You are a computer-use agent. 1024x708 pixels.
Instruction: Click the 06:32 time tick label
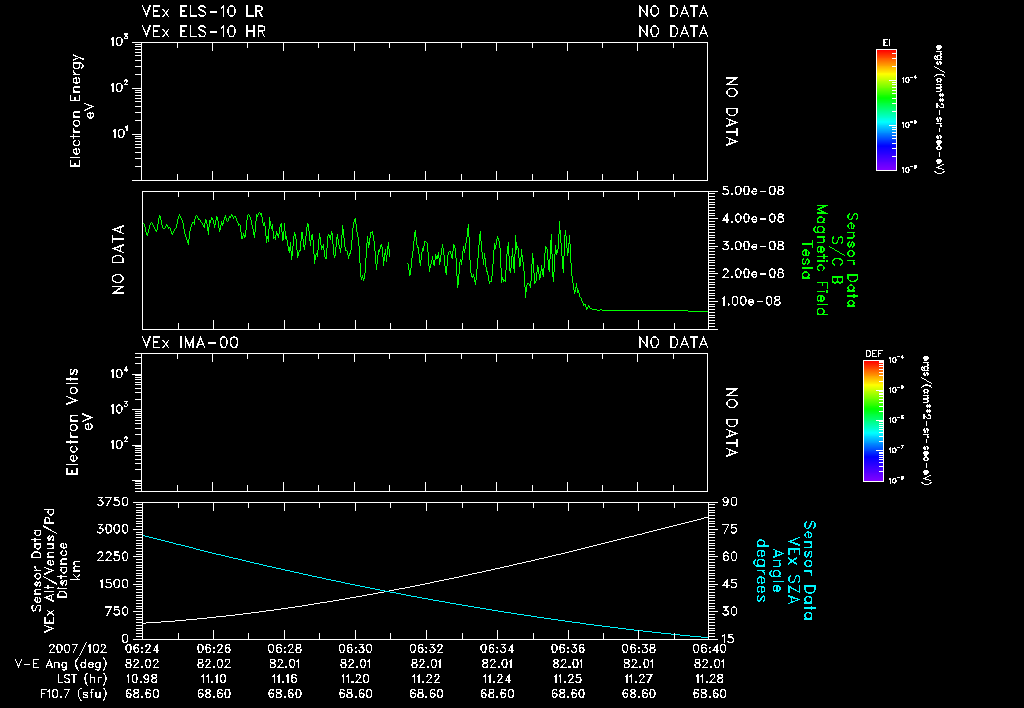(x=426, y=649)
